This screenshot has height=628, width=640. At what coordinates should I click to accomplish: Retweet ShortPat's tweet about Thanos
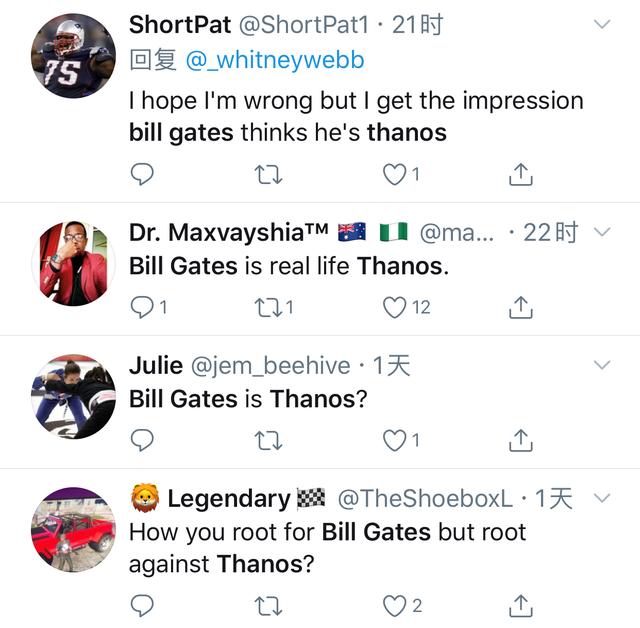coord(268,175)
